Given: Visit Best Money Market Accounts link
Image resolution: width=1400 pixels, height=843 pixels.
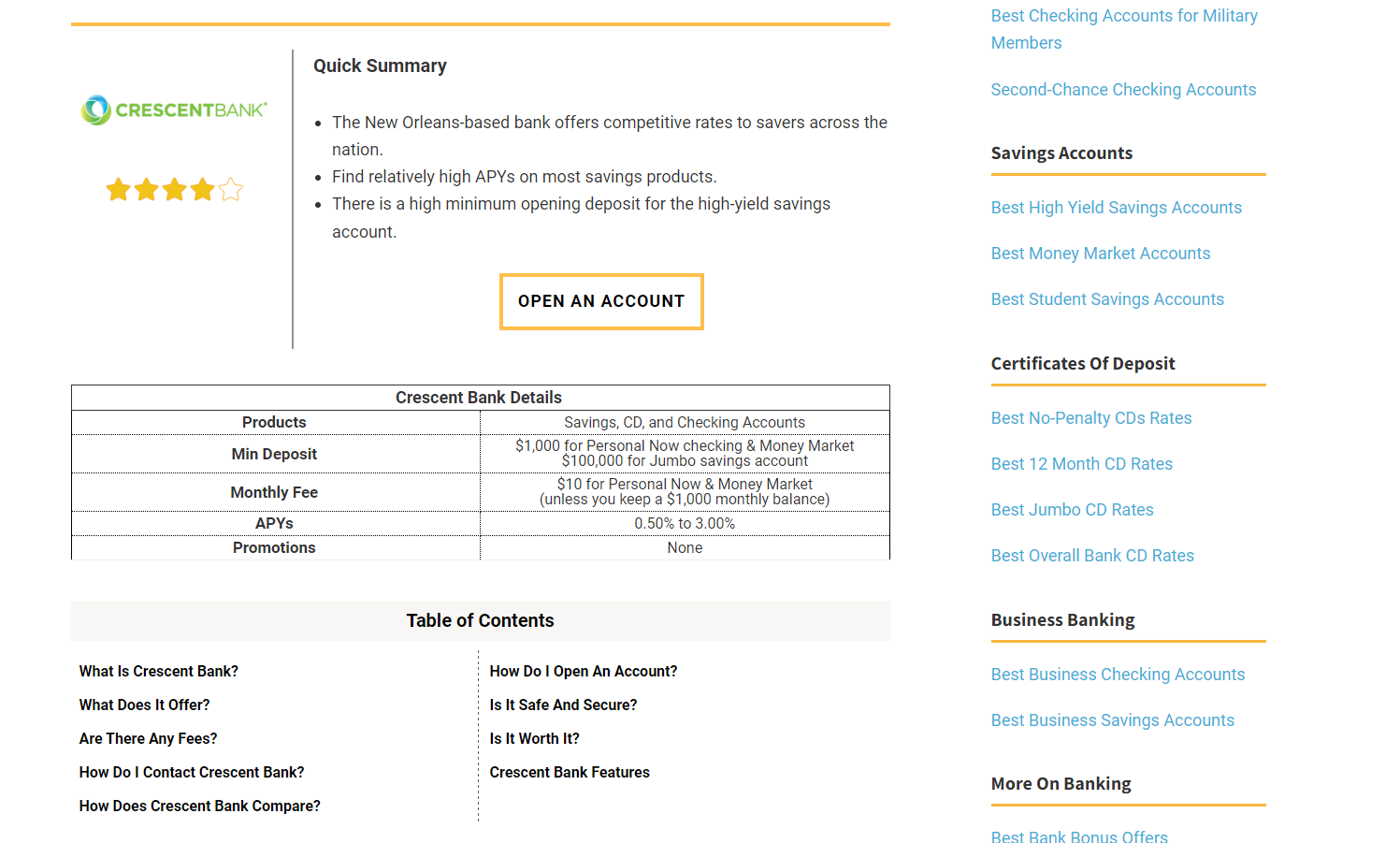Looking at the screenshot, I should point(1101,254).
